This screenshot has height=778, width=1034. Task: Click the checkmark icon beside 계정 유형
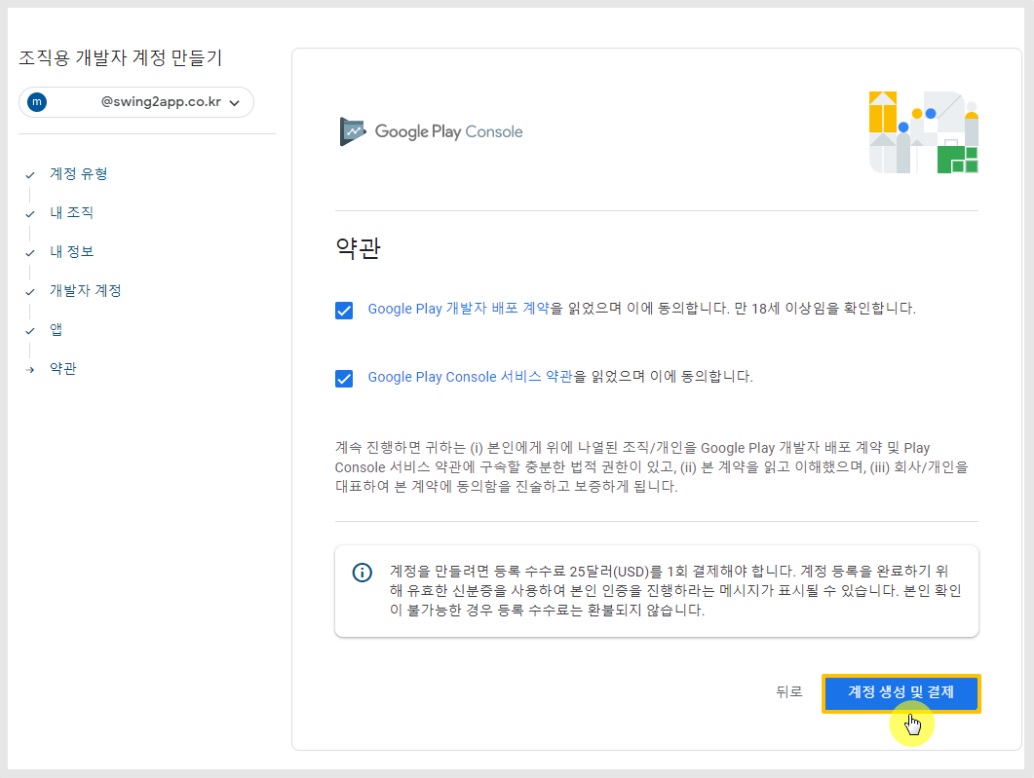coord(30,175)
